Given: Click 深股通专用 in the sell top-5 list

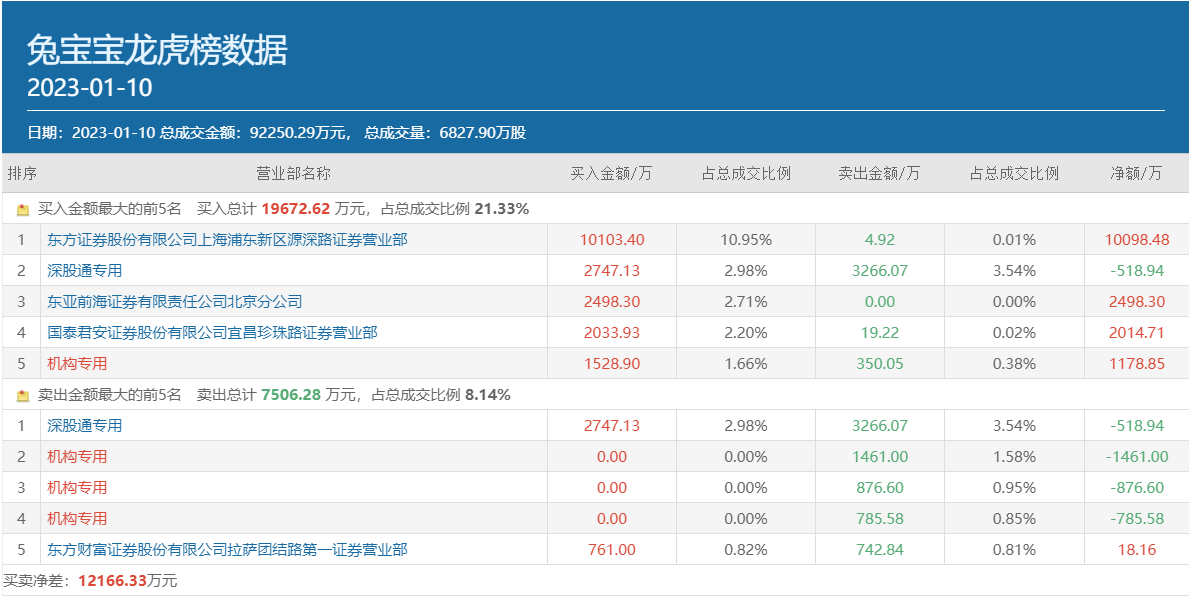Looking at the screenshot, I should (84, 426).
